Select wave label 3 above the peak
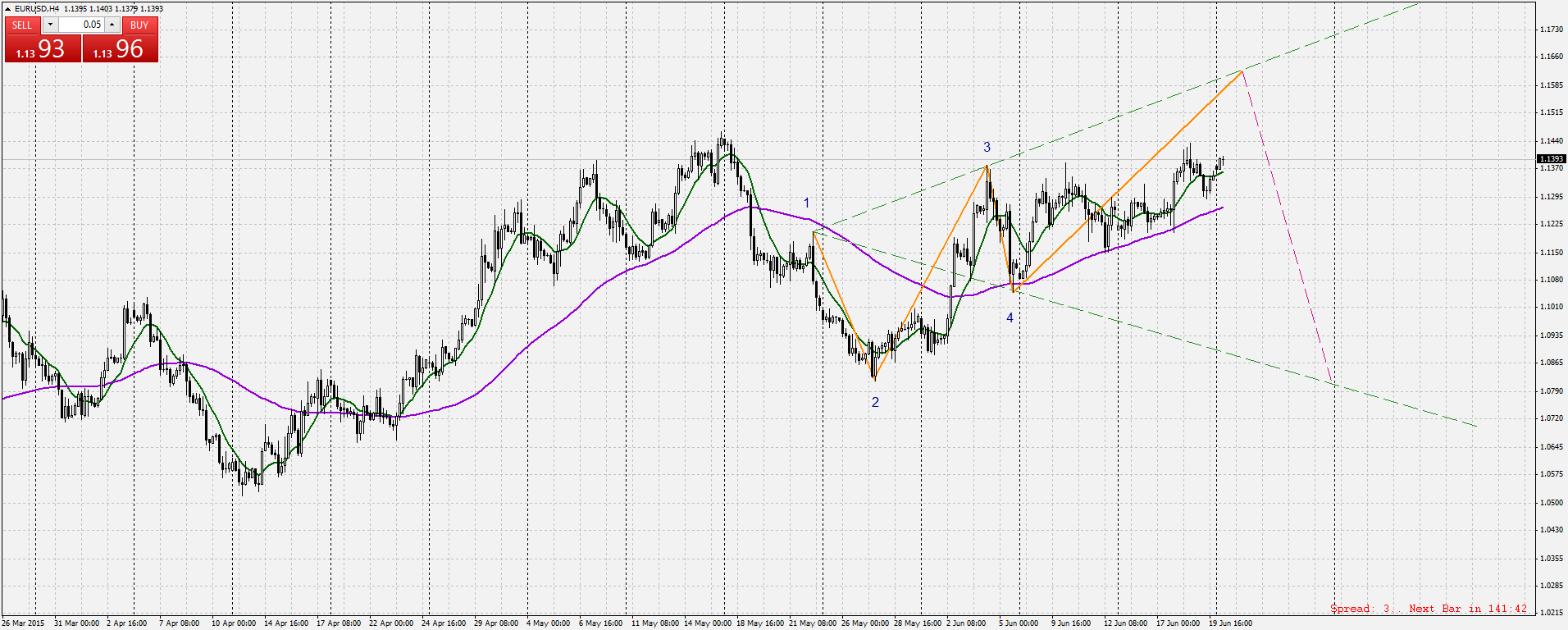Image resolution: width=1568 pixels, height=630 pixels. click(x=987, y=147)
